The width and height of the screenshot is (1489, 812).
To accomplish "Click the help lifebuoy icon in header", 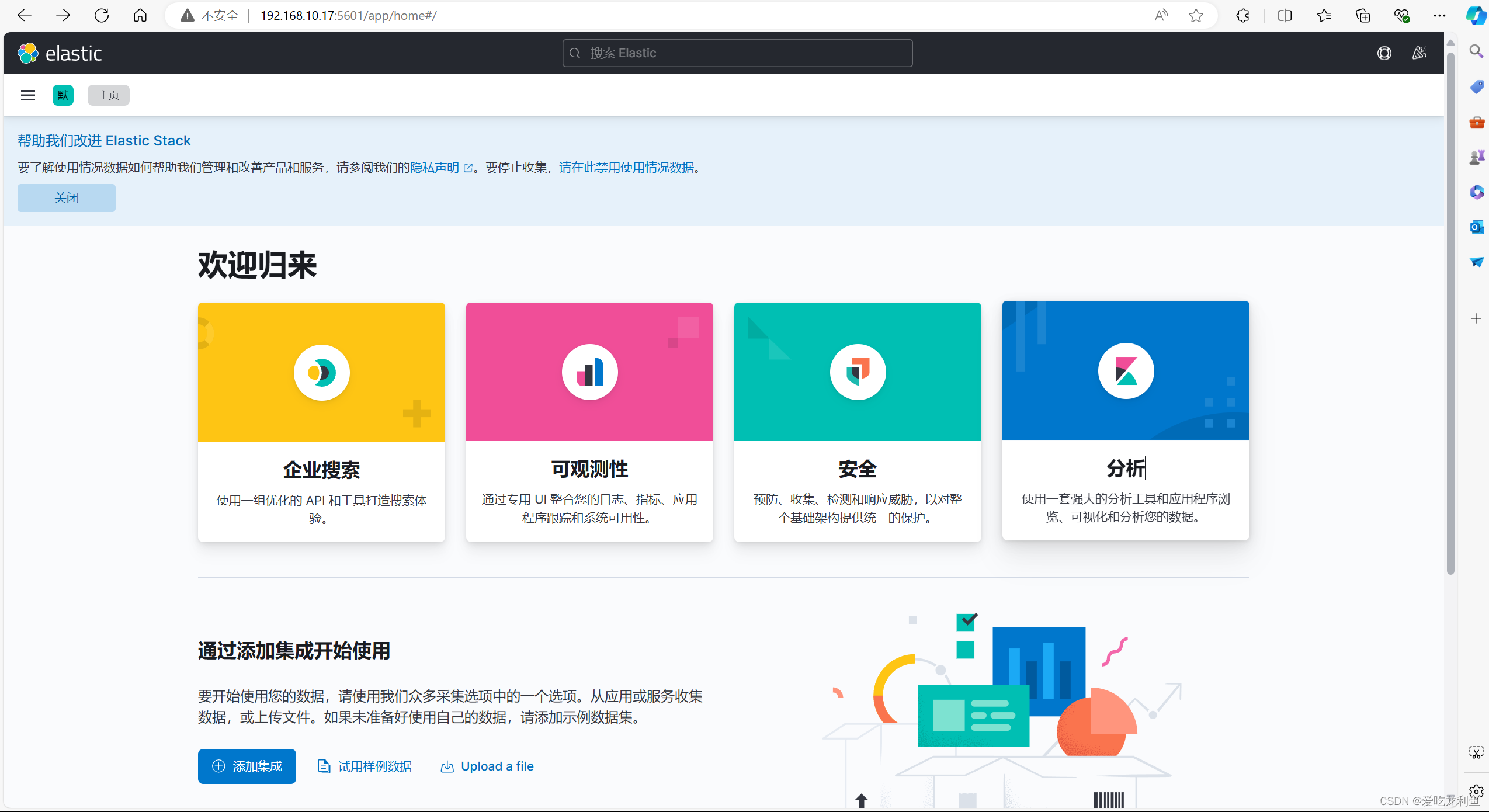I will click(1384, 53).
